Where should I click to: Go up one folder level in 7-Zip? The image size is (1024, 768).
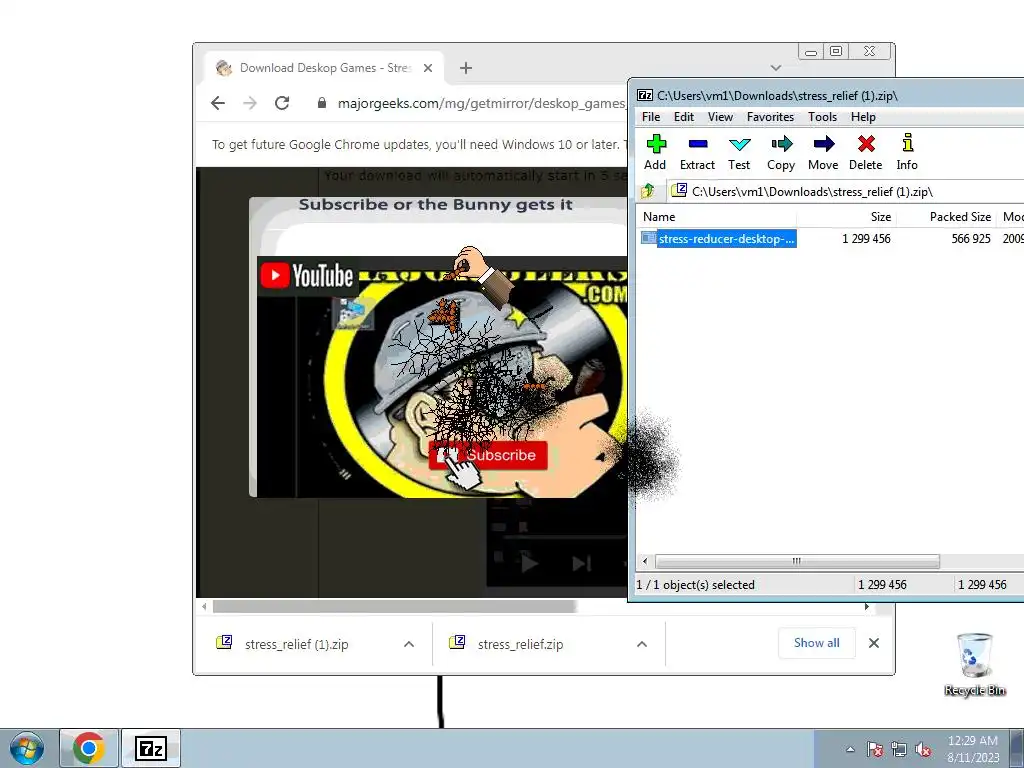pyautogui.click(x=648, y=191)
